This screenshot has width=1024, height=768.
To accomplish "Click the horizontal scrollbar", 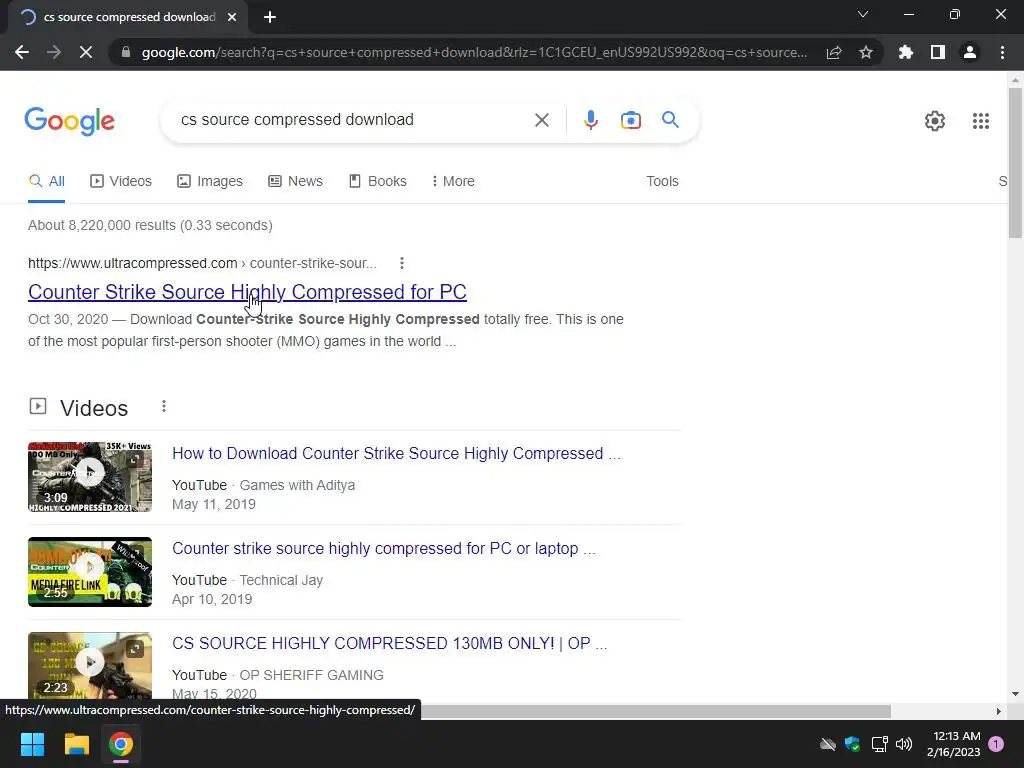I will click(656, 711).
